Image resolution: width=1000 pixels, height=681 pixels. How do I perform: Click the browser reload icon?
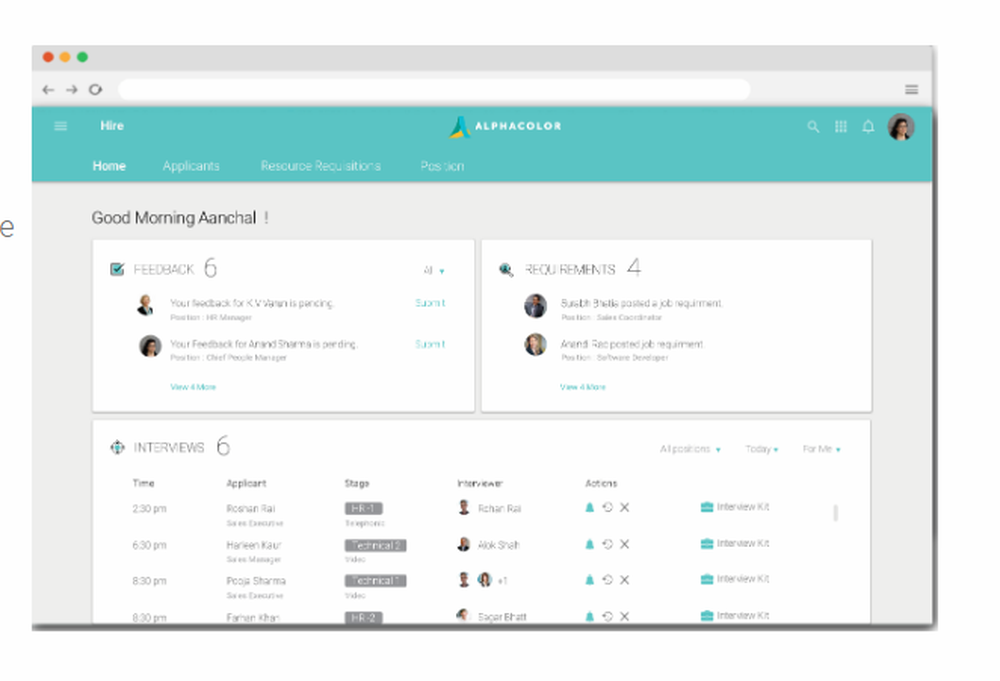click(96, 89)
